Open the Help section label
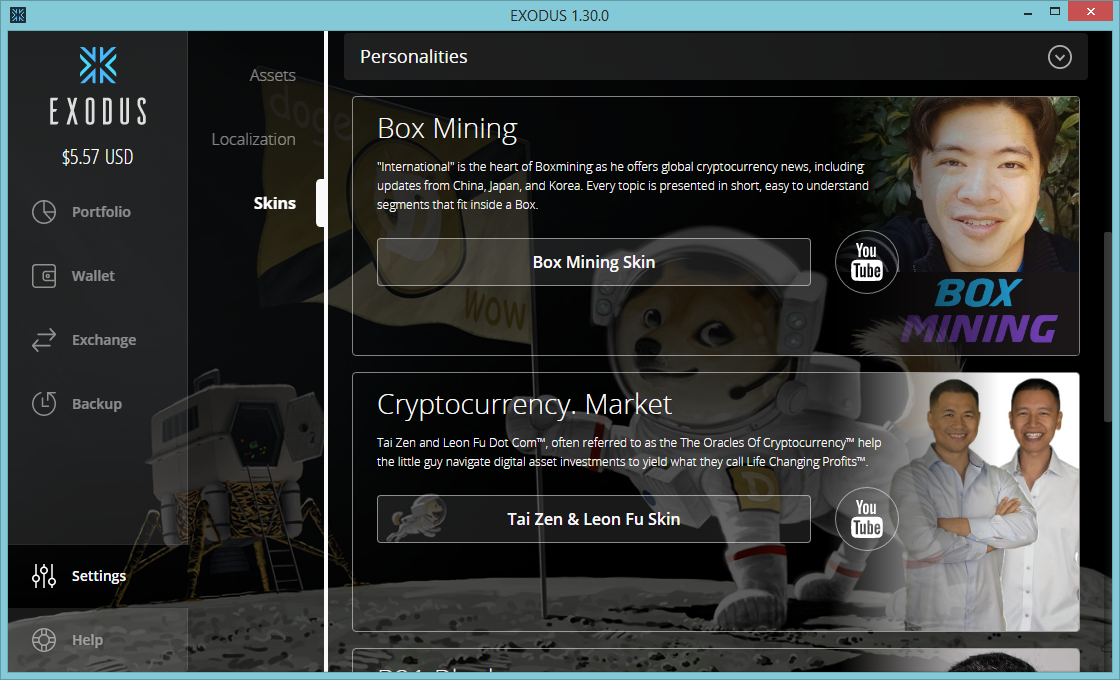The image size is (1120, 680). pyautogui.click(x=87, y=640)
